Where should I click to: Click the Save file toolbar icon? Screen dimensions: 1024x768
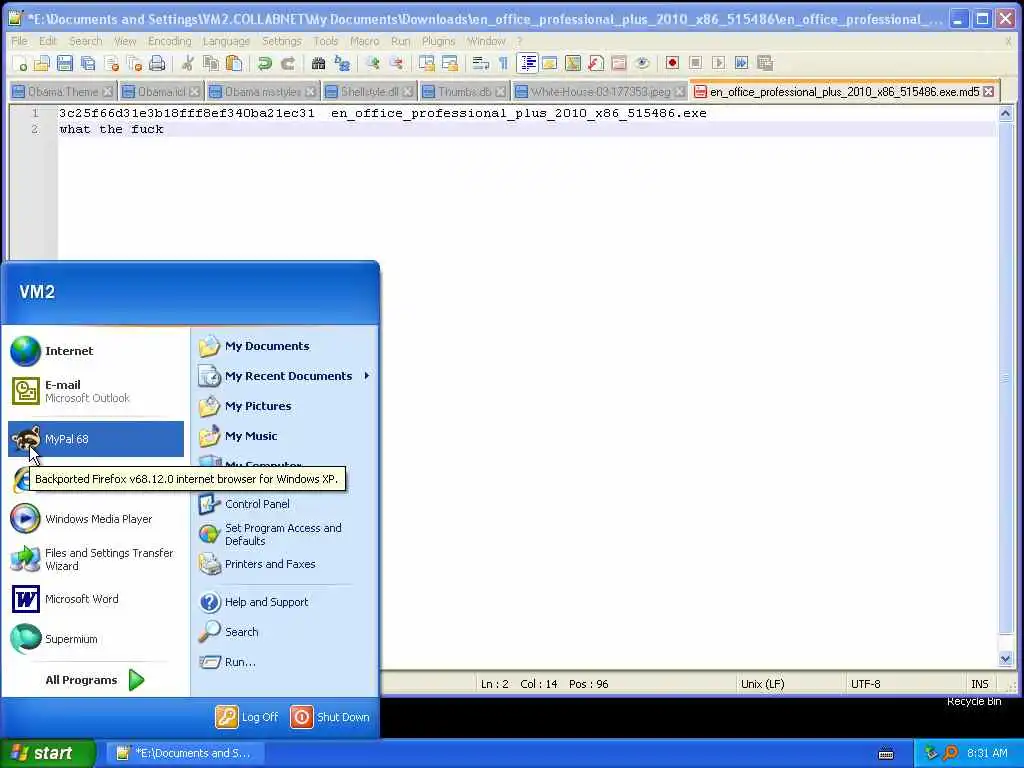pos(65,63)
